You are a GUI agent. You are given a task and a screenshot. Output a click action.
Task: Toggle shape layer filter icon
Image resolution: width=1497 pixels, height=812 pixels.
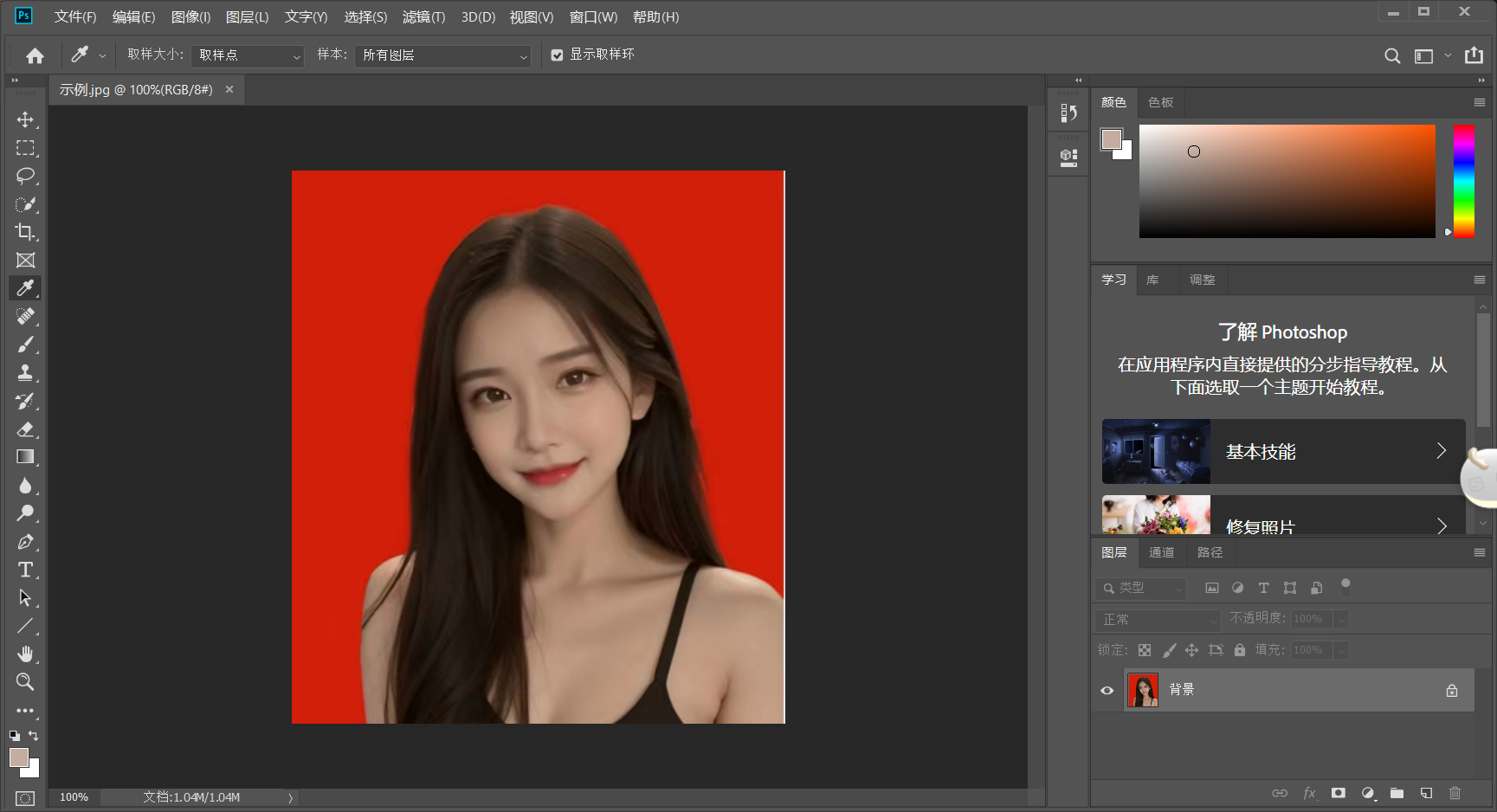point(1290,588)
